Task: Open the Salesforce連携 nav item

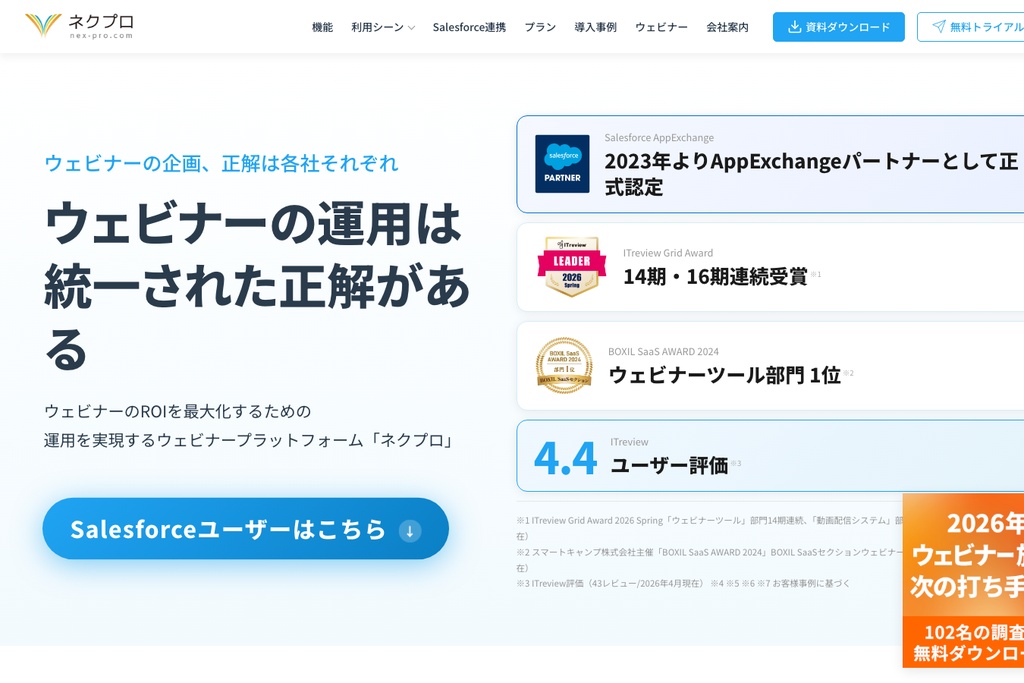Action: (x=469, y=27)
